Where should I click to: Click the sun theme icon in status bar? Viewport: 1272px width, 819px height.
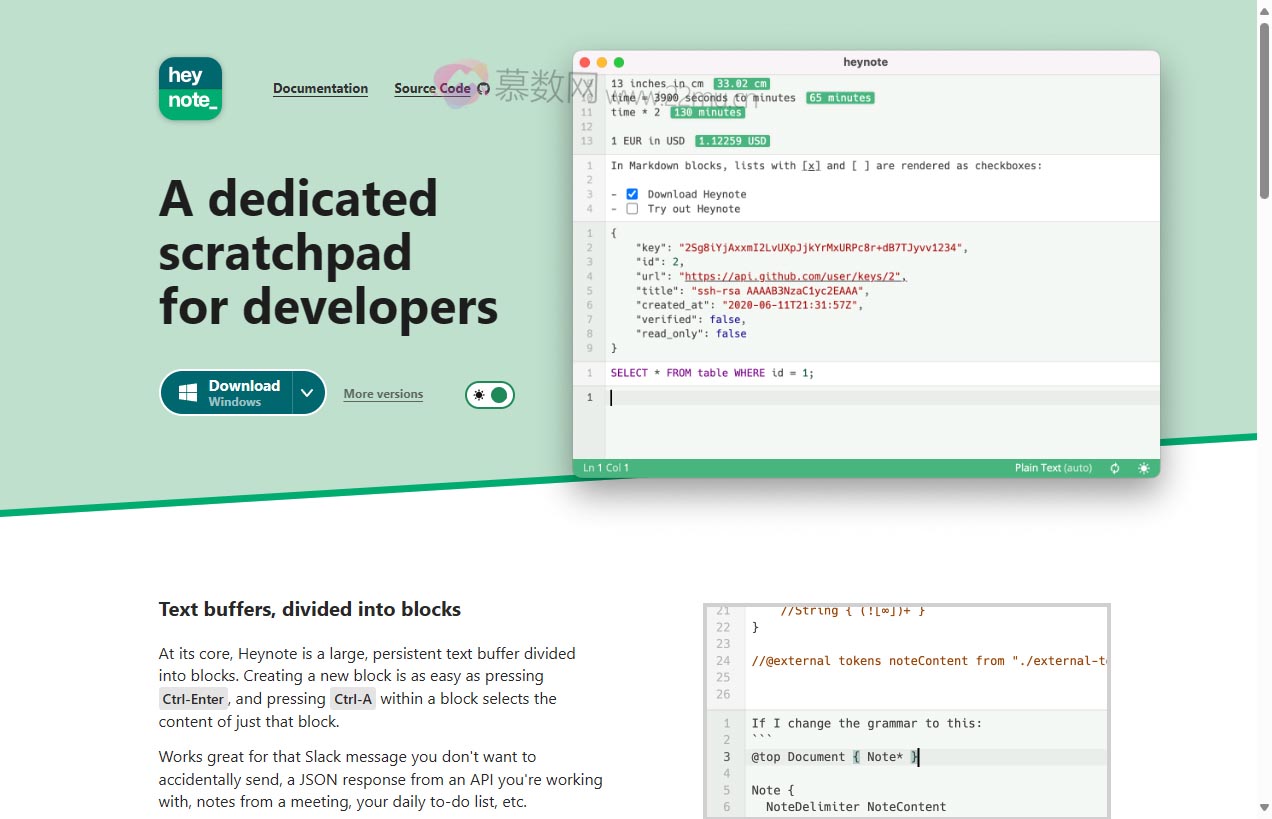[1143, 468]
